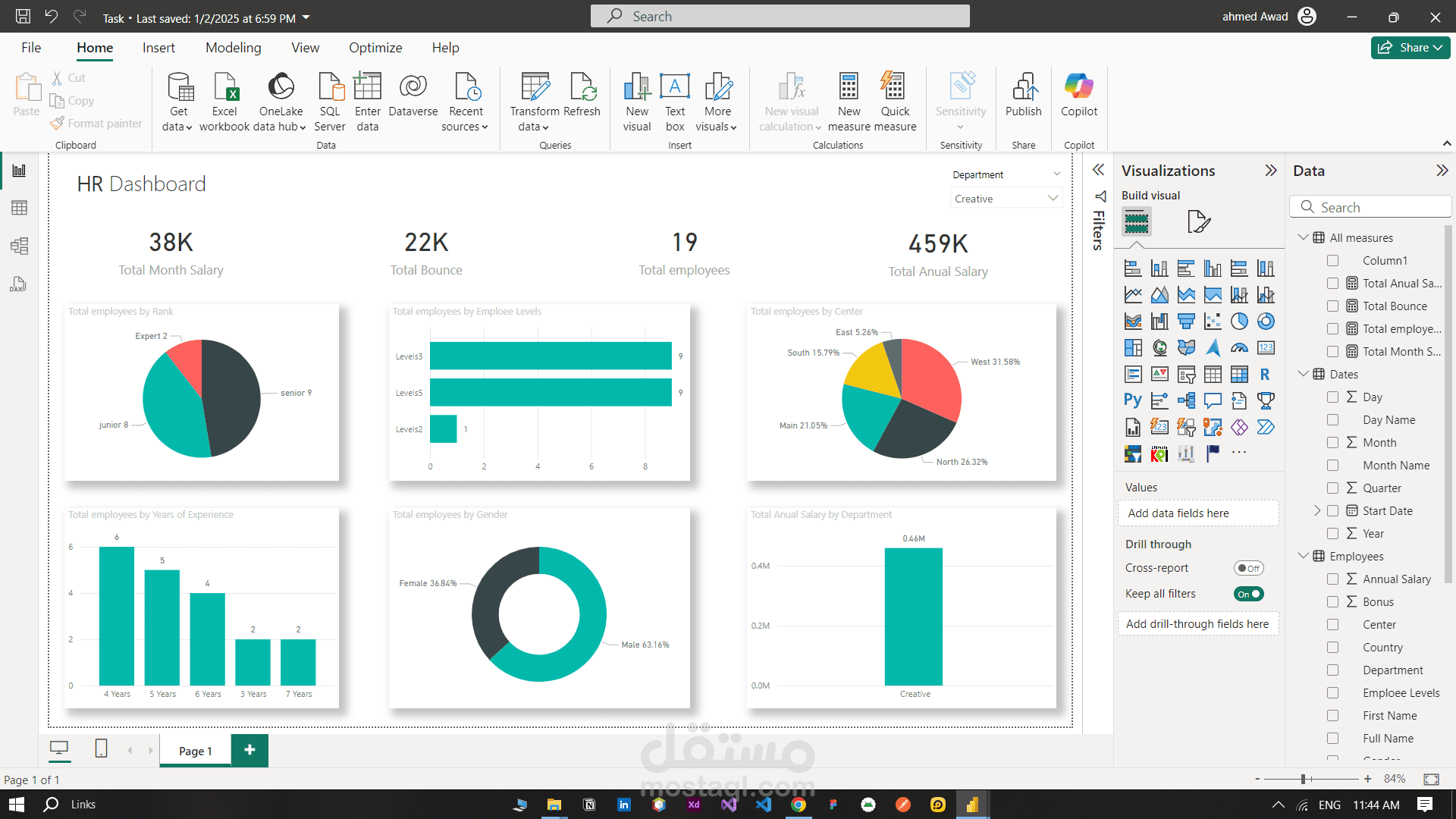Check the Annual Salary field checkbox
1456x819 pixels.
(x=1332, y=579)
